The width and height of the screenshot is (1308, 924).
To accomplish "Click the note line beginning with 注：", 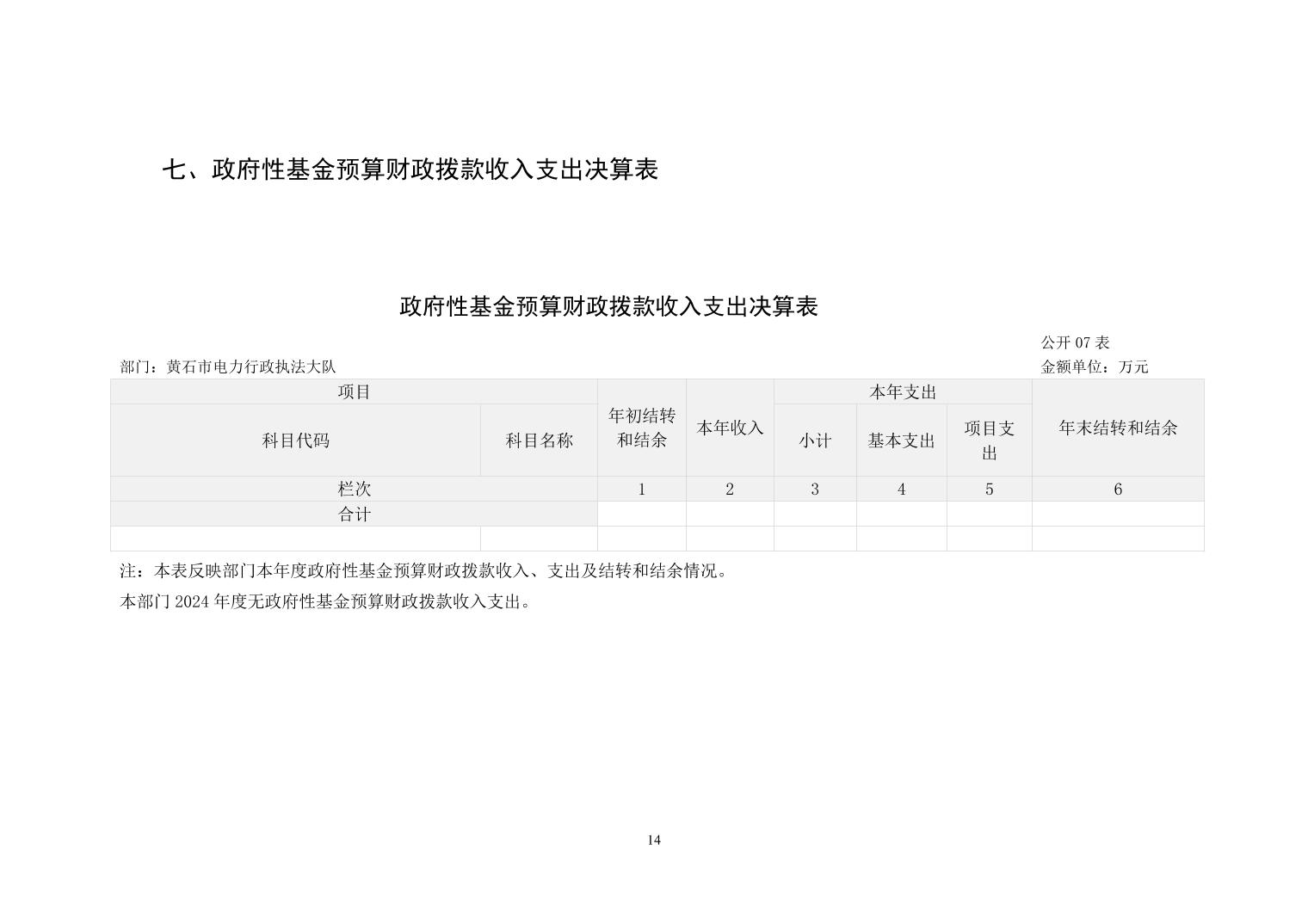I will point(423,571).
